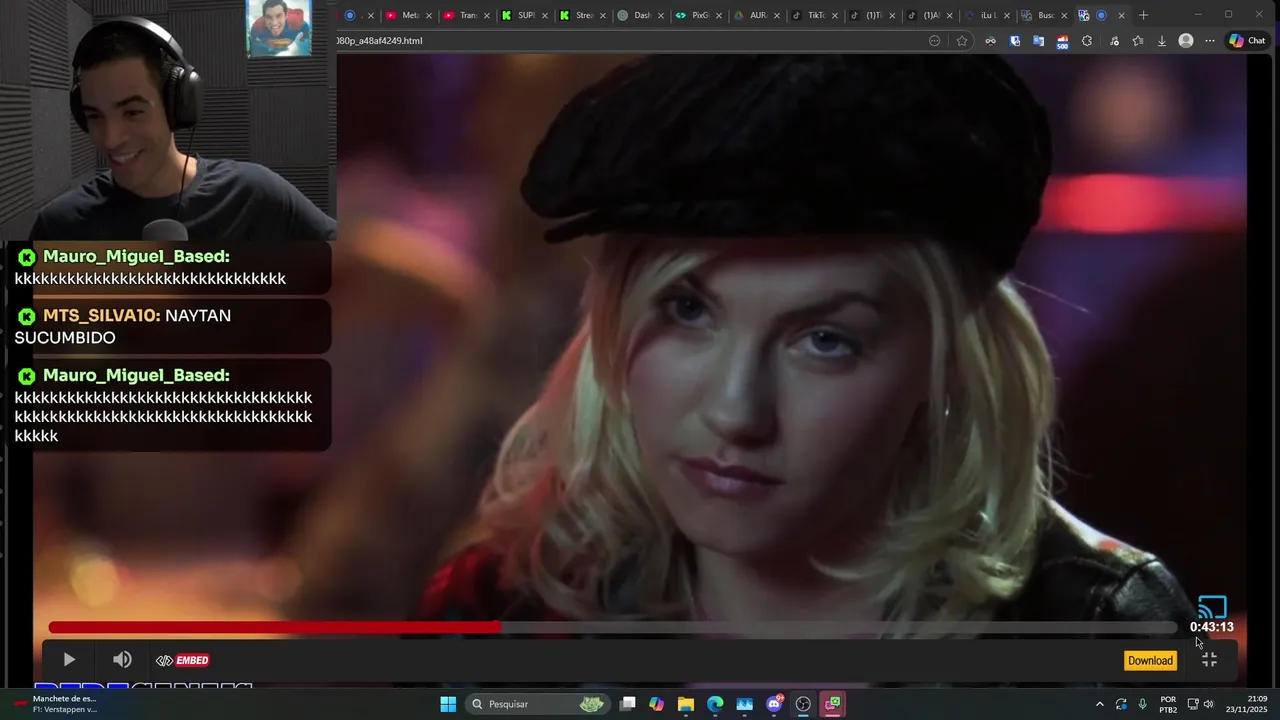Viewport: 1280px width, 720px height.
Task: Open File Explorer from the taskbar
Action: (x=686, y=704)
